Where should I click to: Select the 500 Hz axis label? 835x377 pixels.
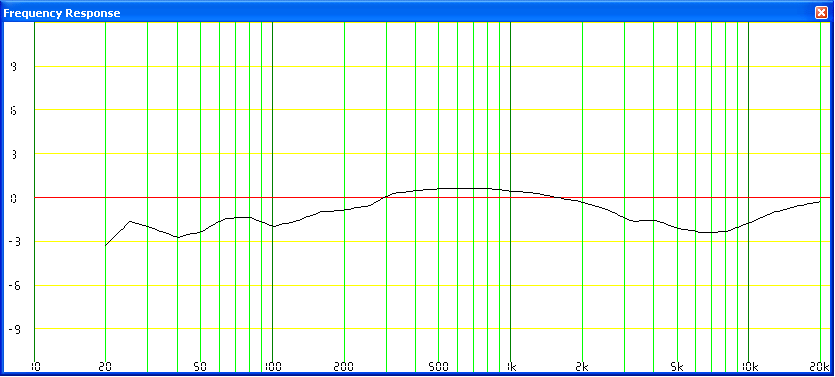438,366
